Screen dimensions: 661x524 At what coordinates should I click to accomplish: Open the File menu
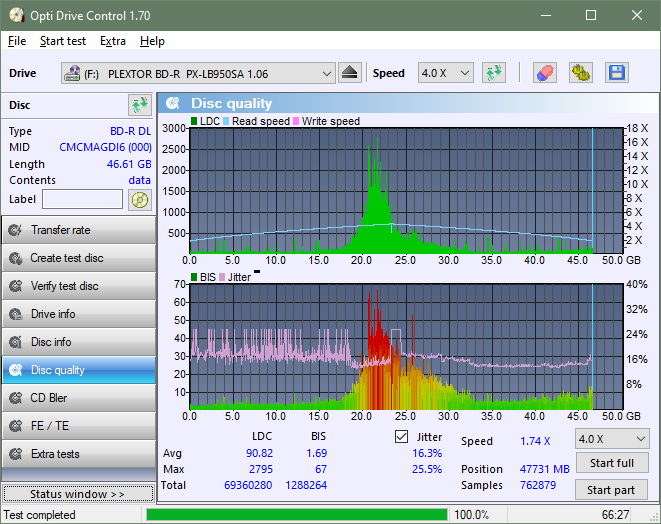coord(17,41)
